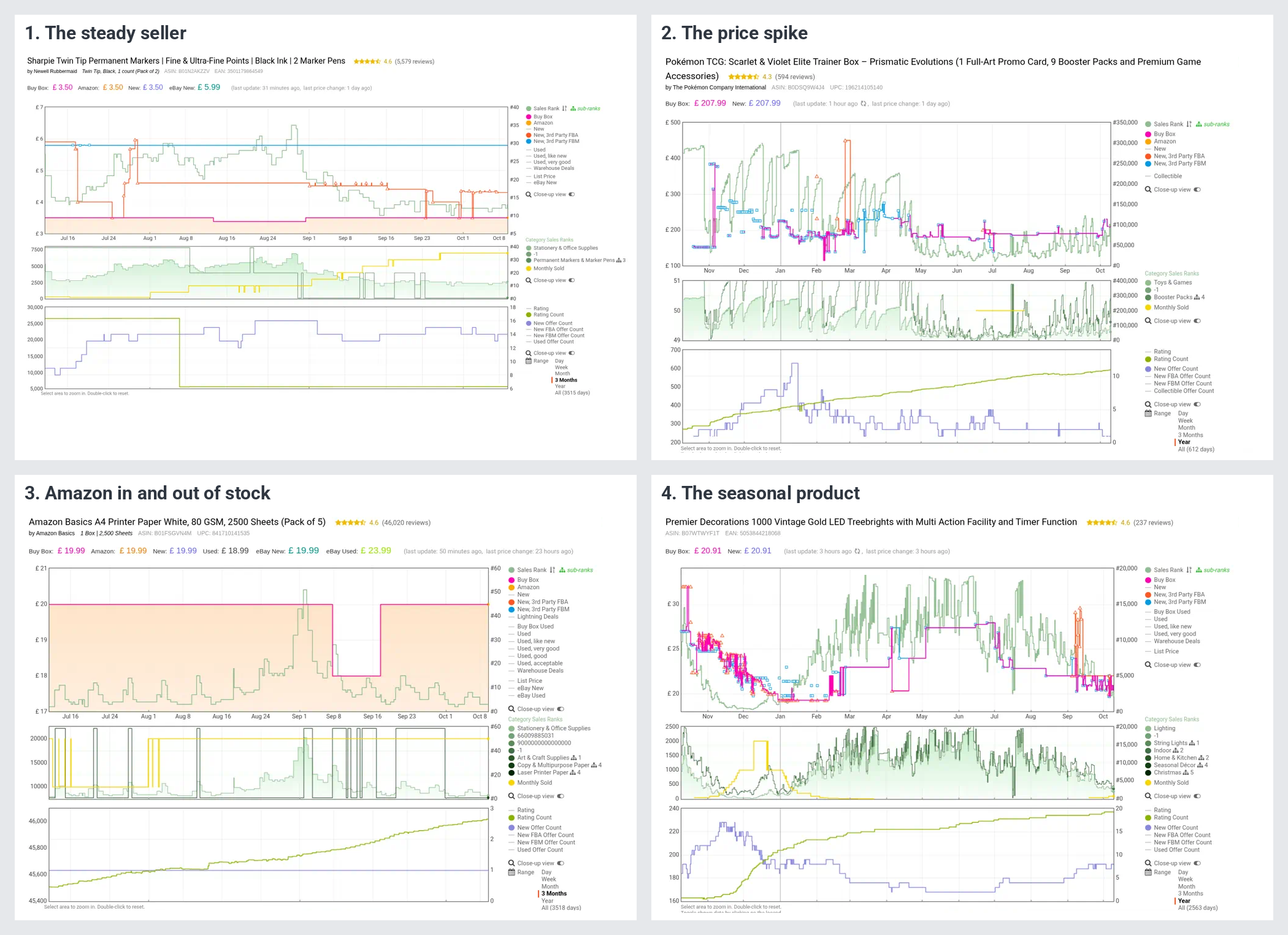Select the All (3518 days) range in the Printer Paper chart
This screenshot has height=935, width=1288.
561,908
